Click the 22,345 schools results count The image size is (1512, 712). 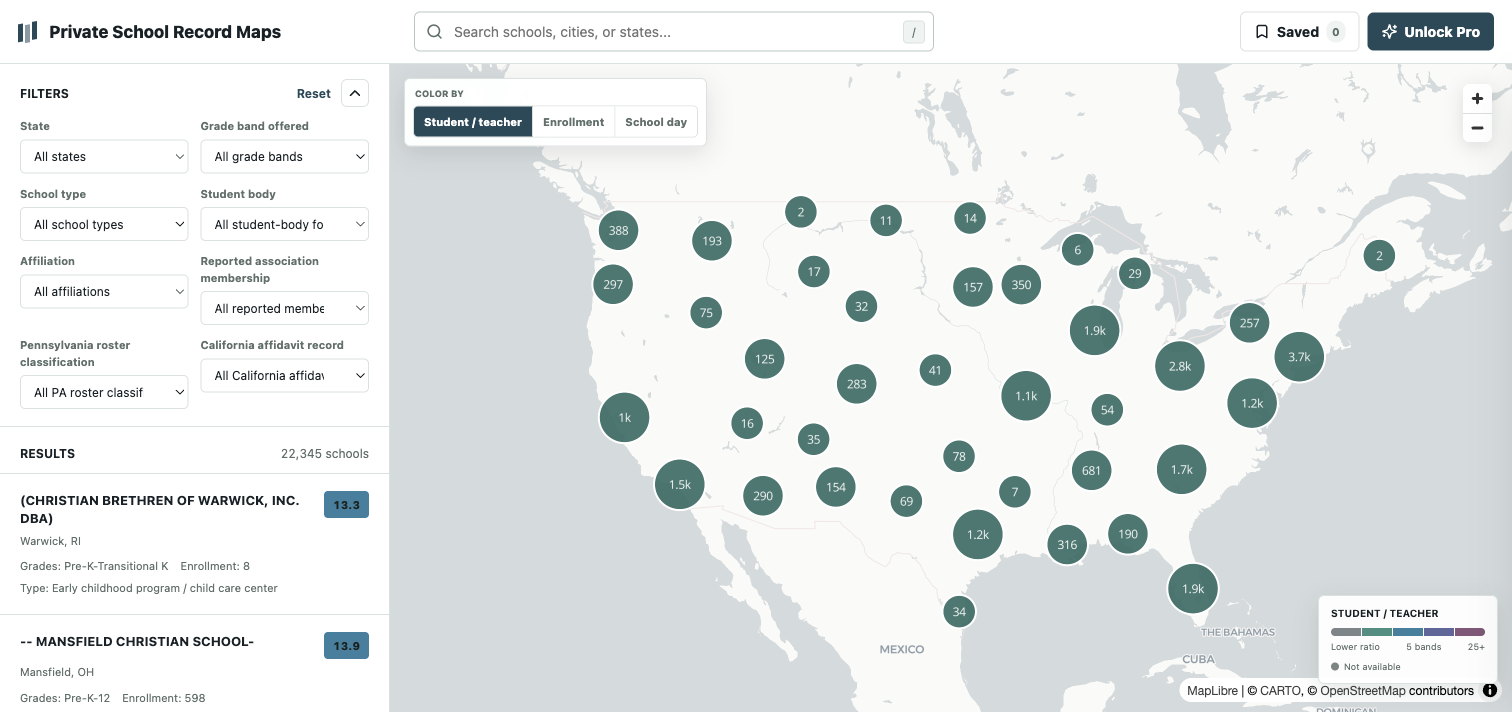pos(325,453)
